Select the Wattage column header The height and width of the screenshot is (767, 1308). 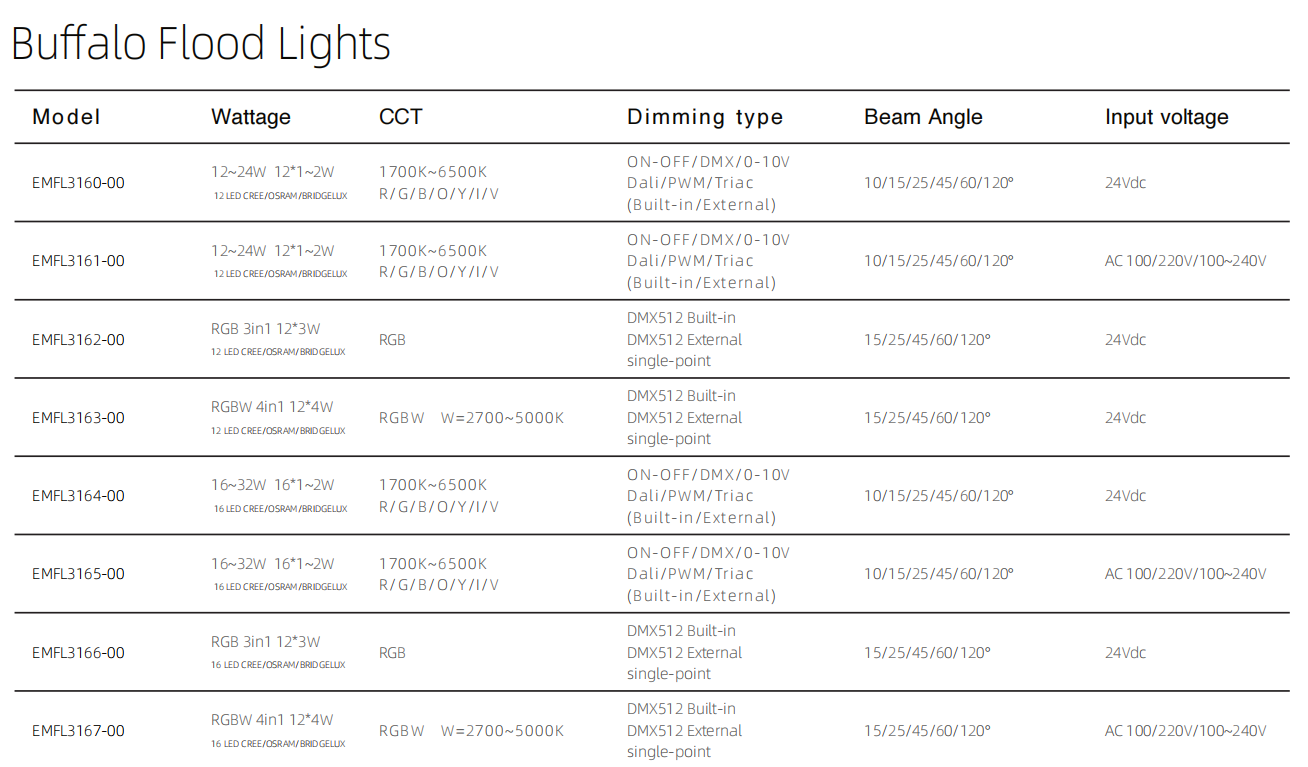point(251,117)
